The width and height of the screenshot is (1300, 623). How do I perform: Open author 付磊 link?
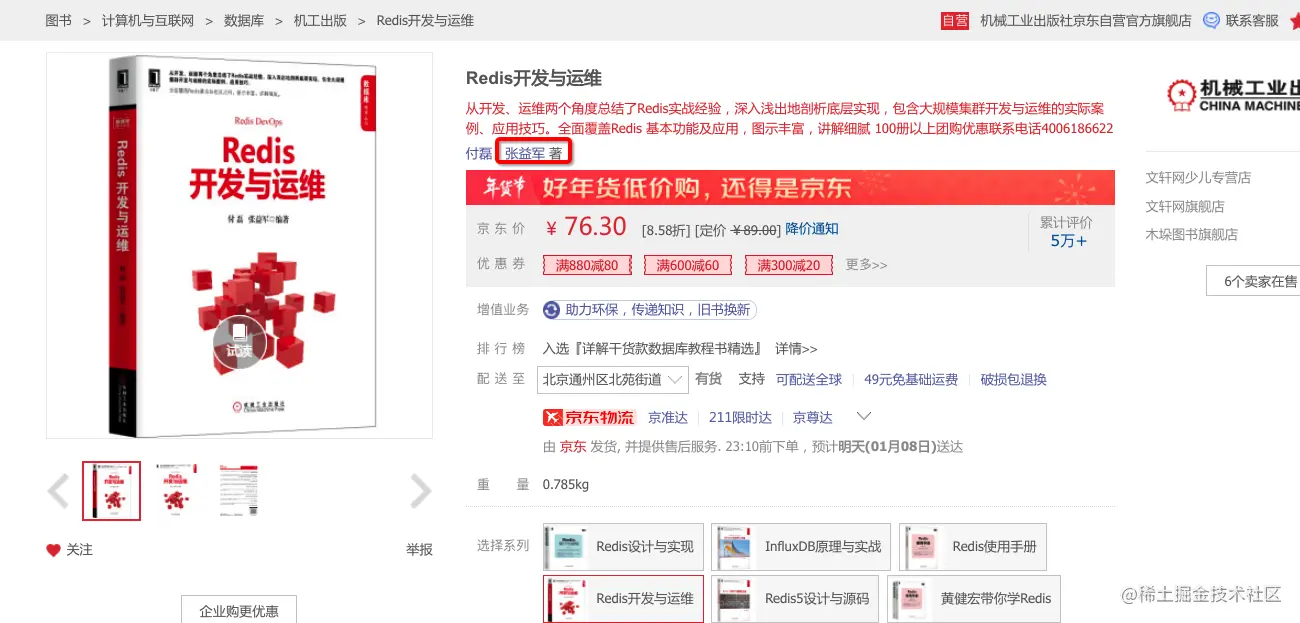pos(479,153)
